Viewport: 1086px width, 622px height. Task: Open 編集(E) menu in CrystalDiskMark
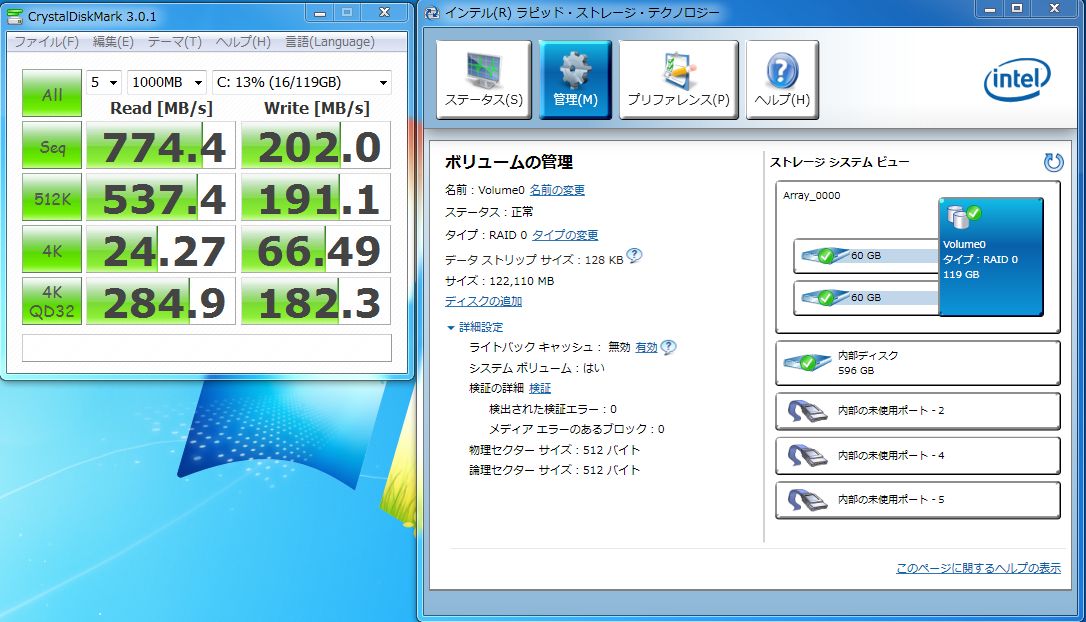click(x=113, y=42)
